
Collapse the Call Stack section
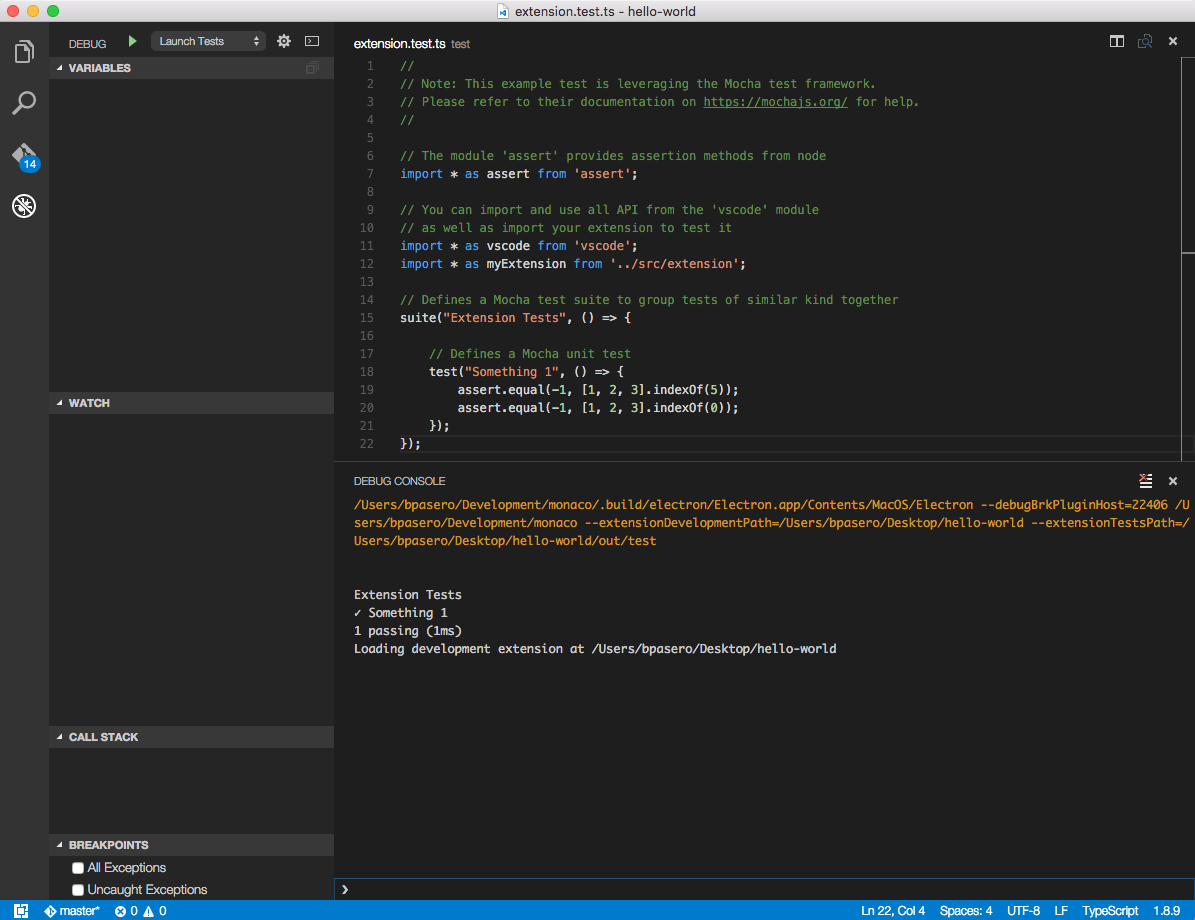[103, 737]
